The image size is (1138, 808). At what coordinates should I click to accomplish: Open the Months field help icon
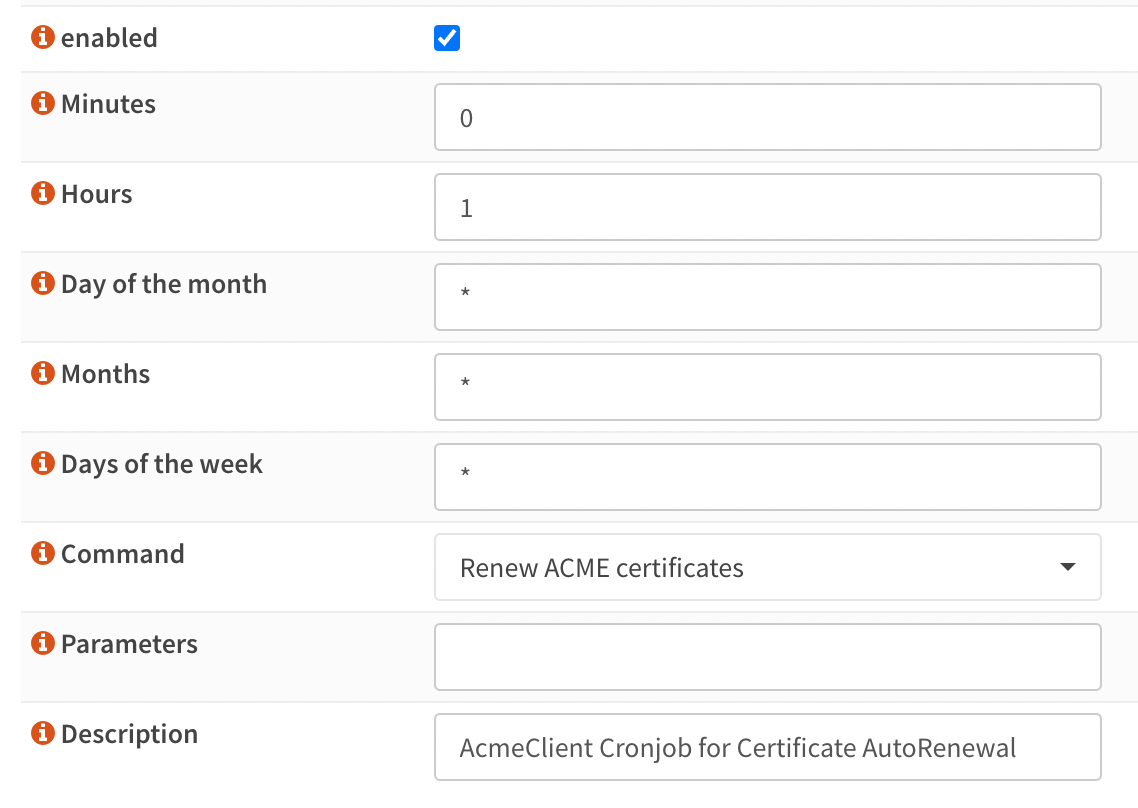pyautogui.click(x=41, y=373)
